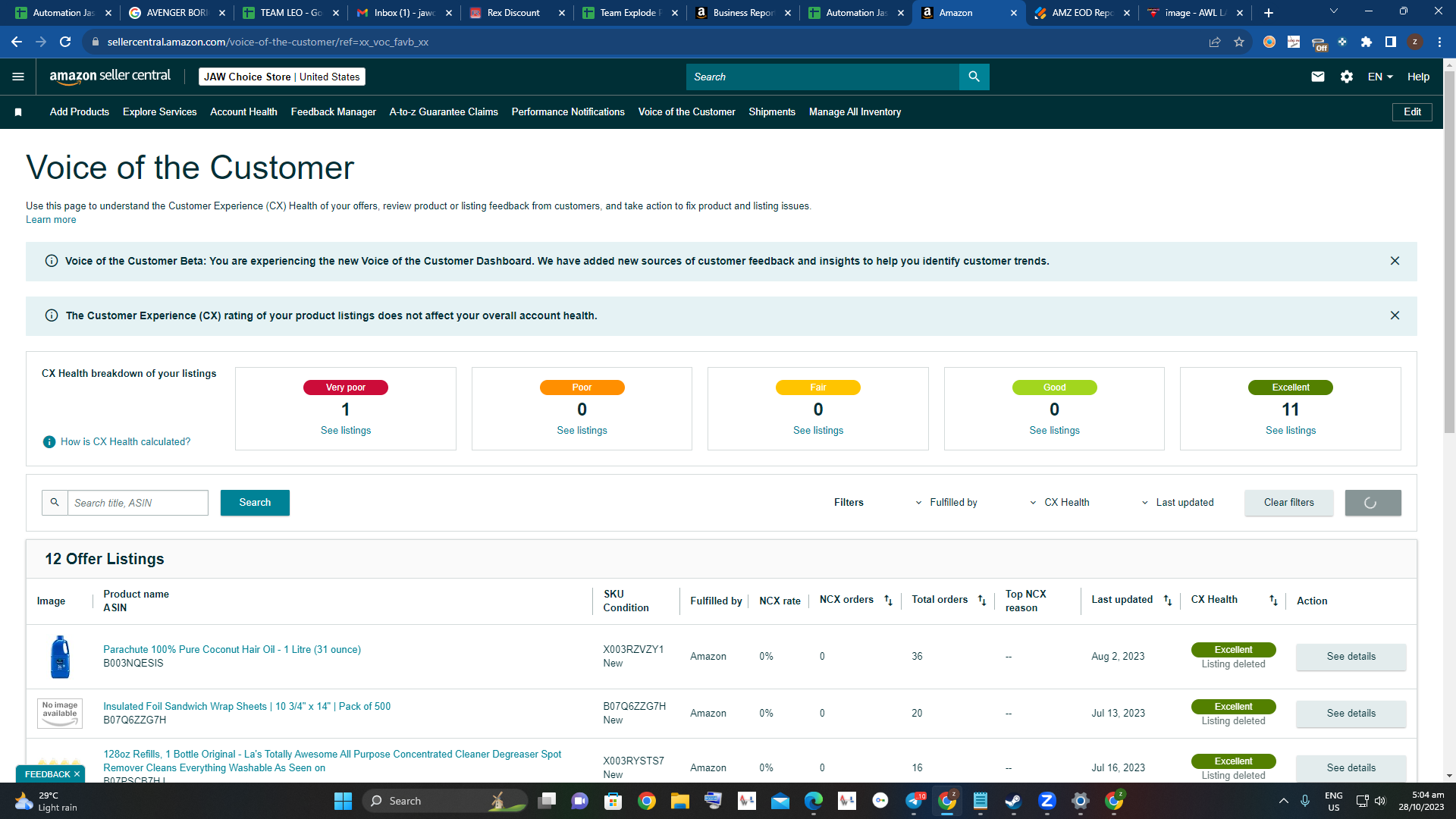Open Steam from the taskbar

coord(1013,801)
